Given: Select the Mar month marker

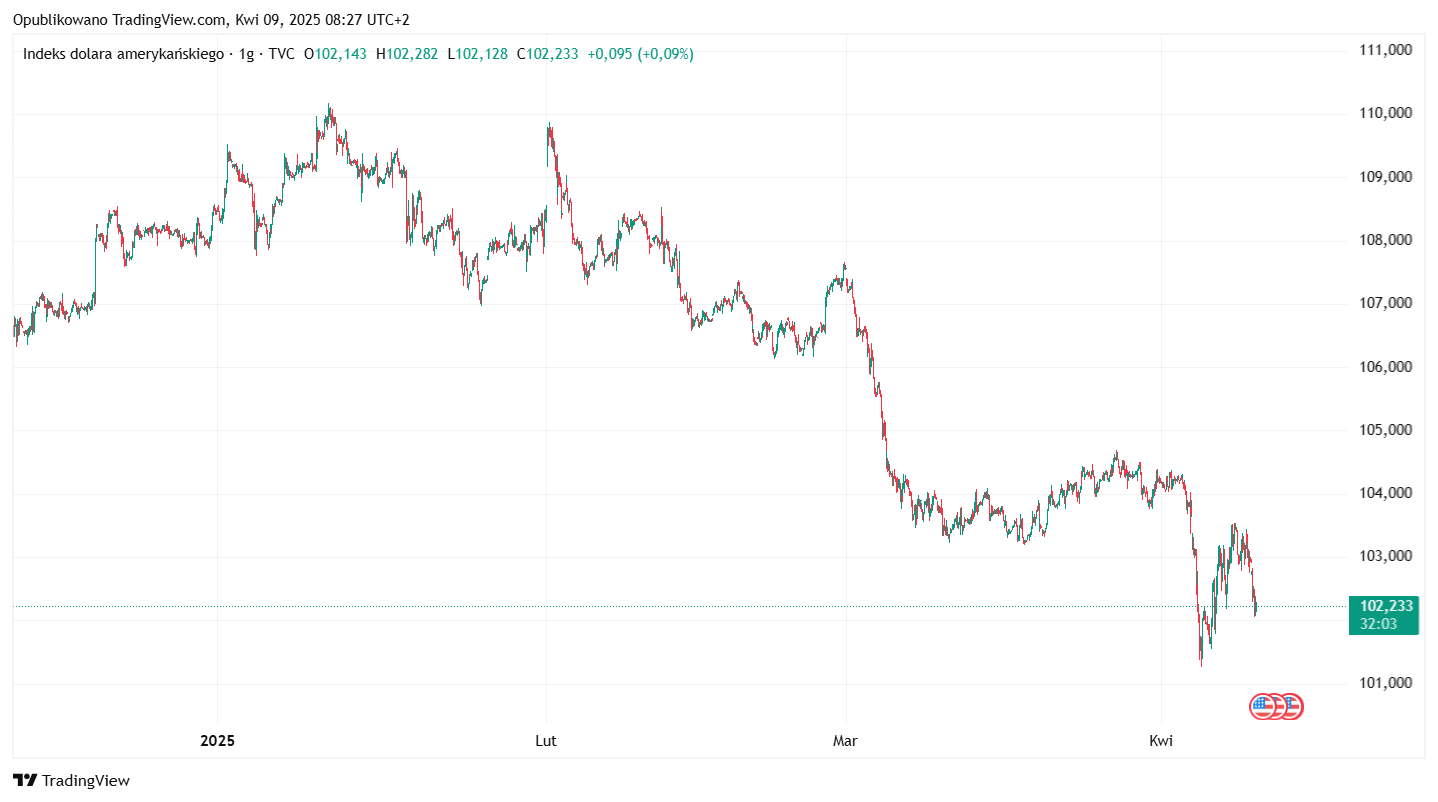Looking at the screenshot, I should 846,741.
